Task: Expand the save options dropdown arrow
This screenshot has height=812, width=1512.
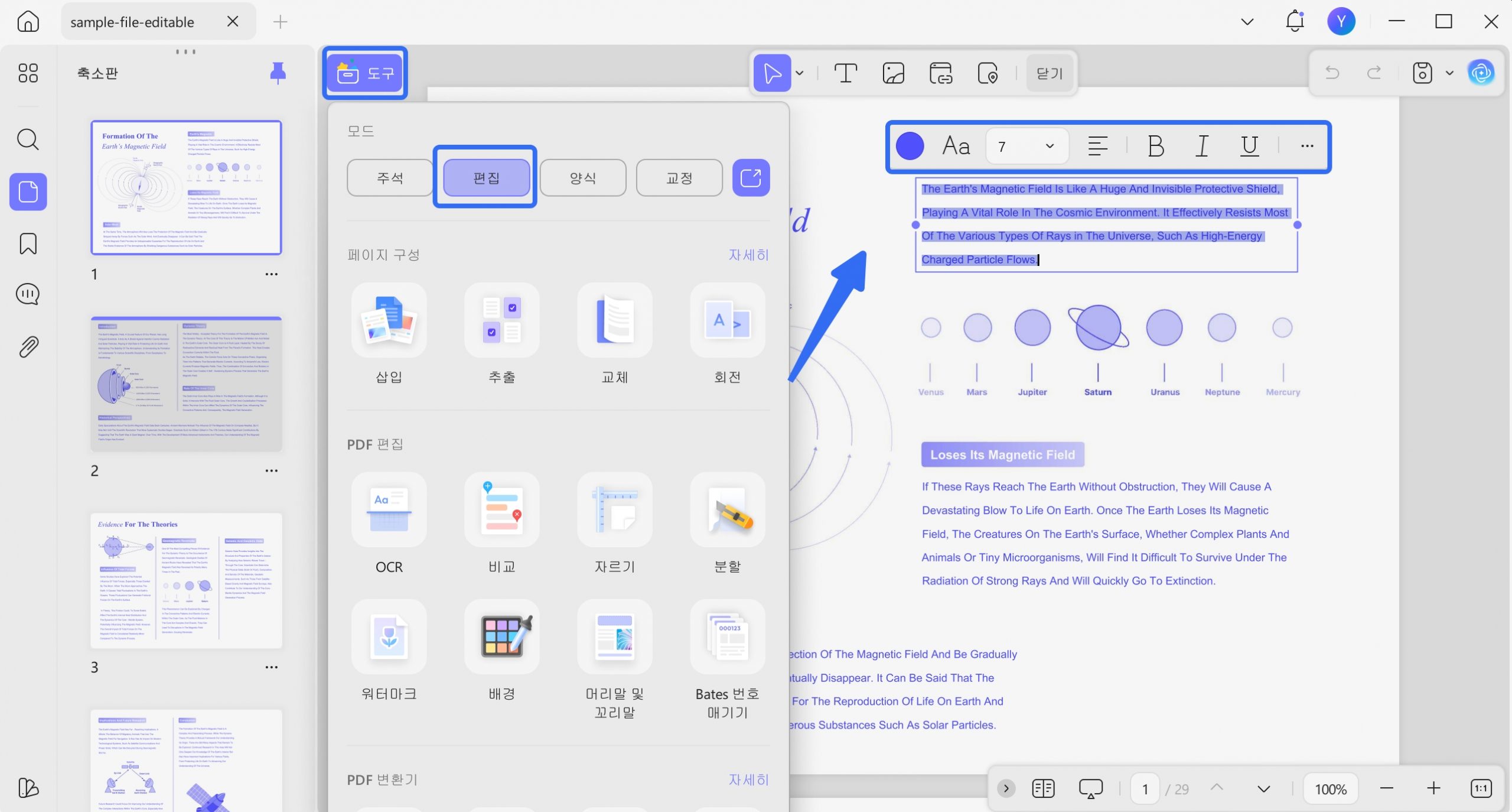Action: point(1449,73)
